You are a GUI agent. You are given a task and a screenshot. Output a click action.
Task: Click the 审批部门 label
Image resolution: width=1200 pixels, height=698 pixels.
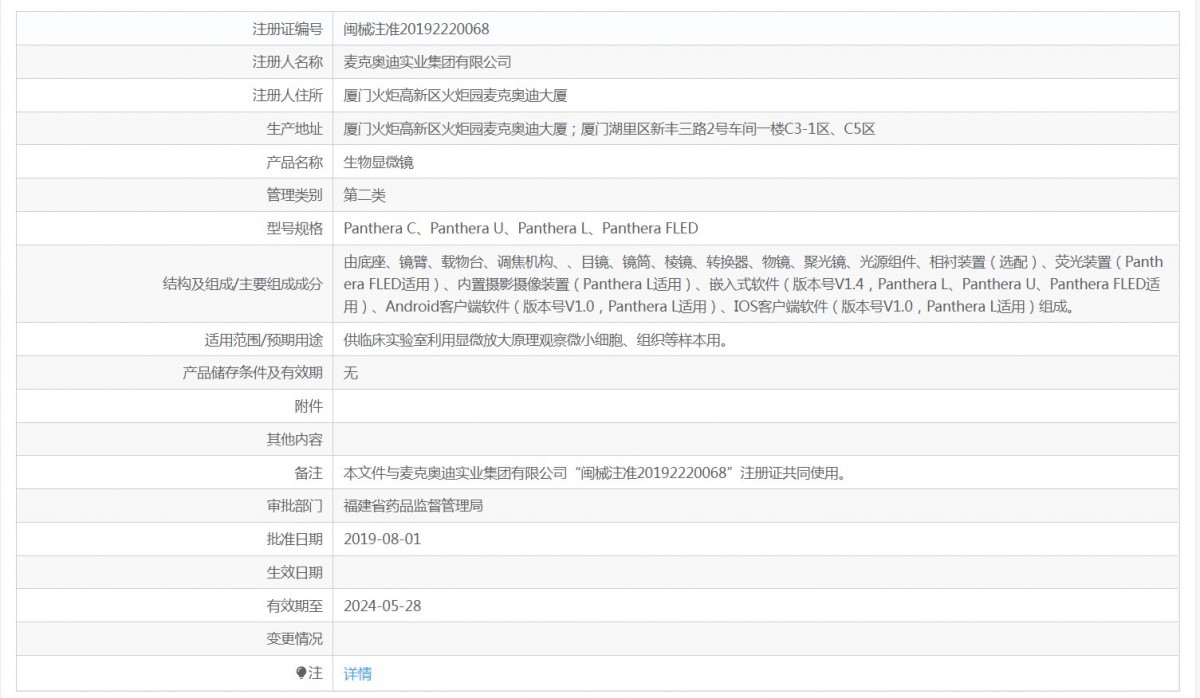[294, 506]
